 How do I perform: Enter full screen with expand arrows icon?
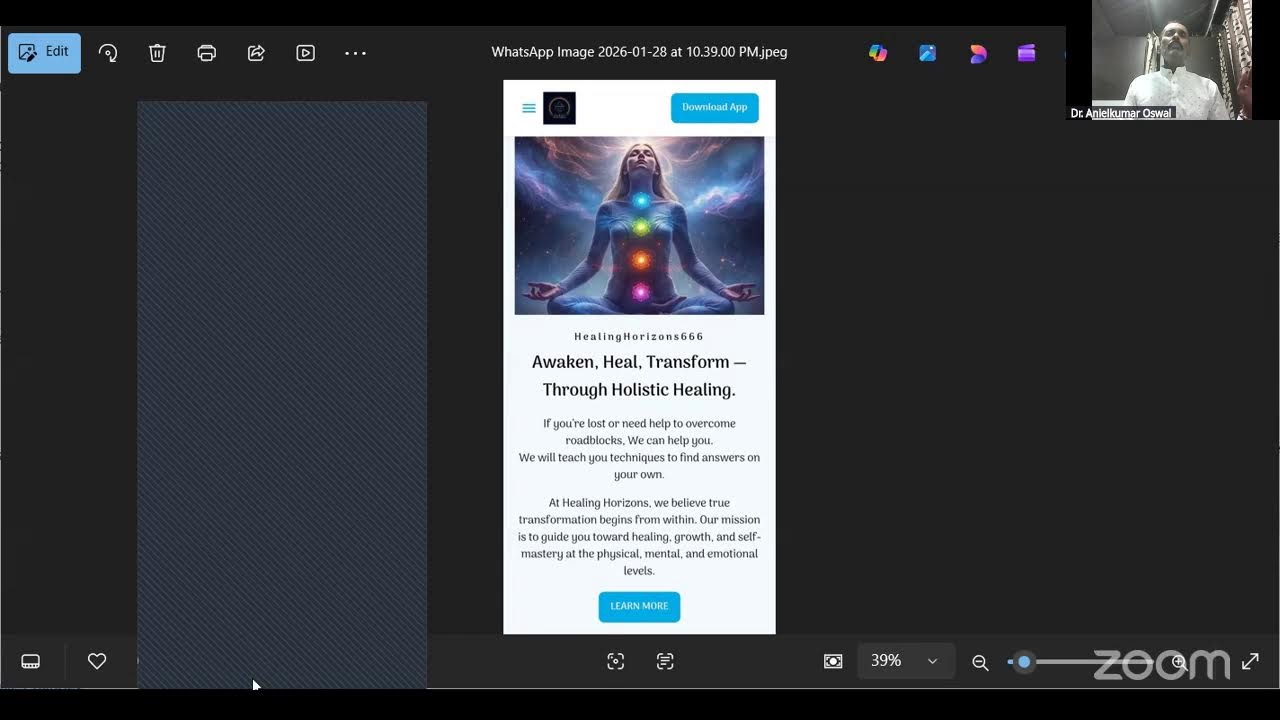[1250, 661]
